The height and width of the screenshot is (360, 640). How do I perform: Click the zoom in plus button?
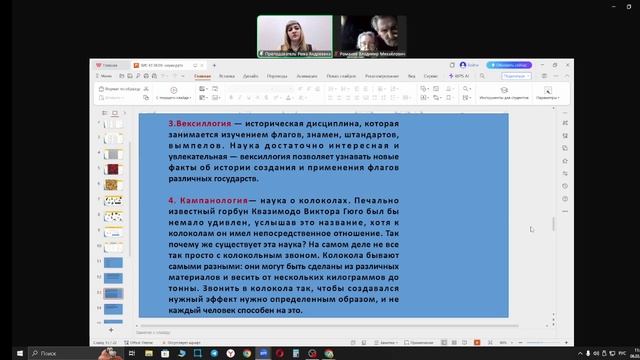pyautogui.click(x=566, y=342)
